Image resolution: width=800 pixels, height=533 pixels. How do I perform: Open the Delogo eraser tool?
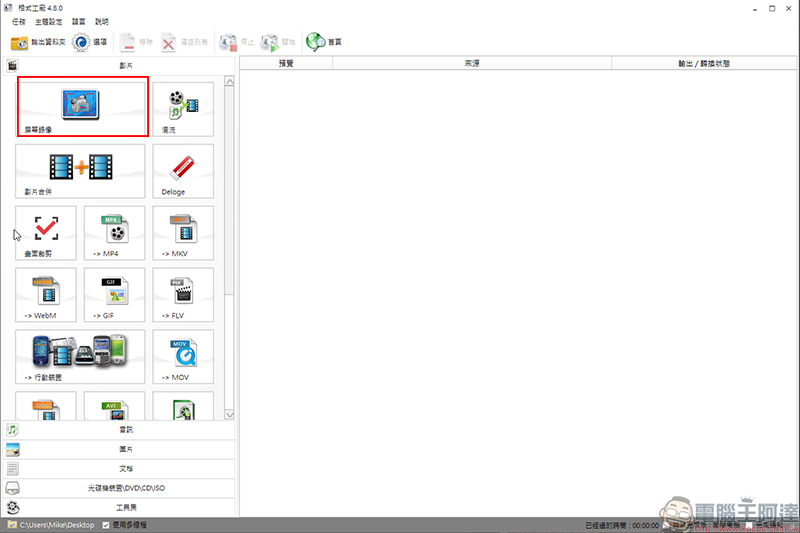coord(183,171)
